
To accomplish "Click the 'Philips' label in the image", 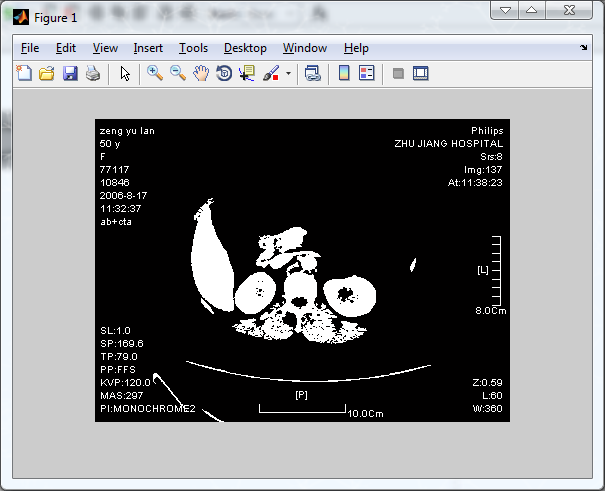I will (487, 131).
